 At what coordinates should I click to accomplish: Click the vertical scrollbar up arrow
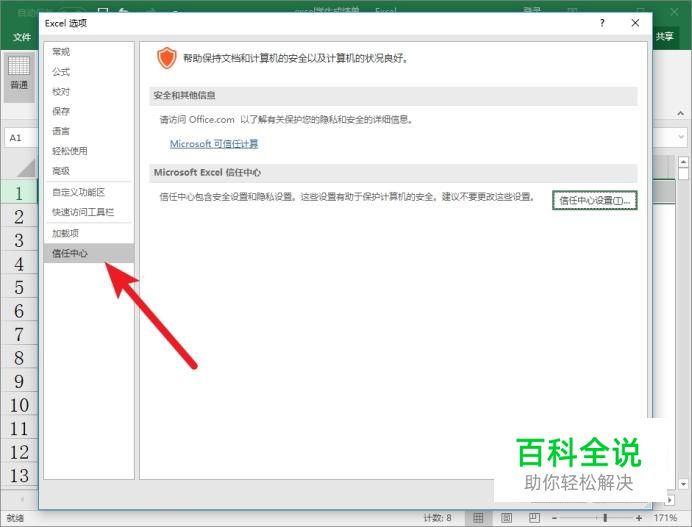pos(683,162)
